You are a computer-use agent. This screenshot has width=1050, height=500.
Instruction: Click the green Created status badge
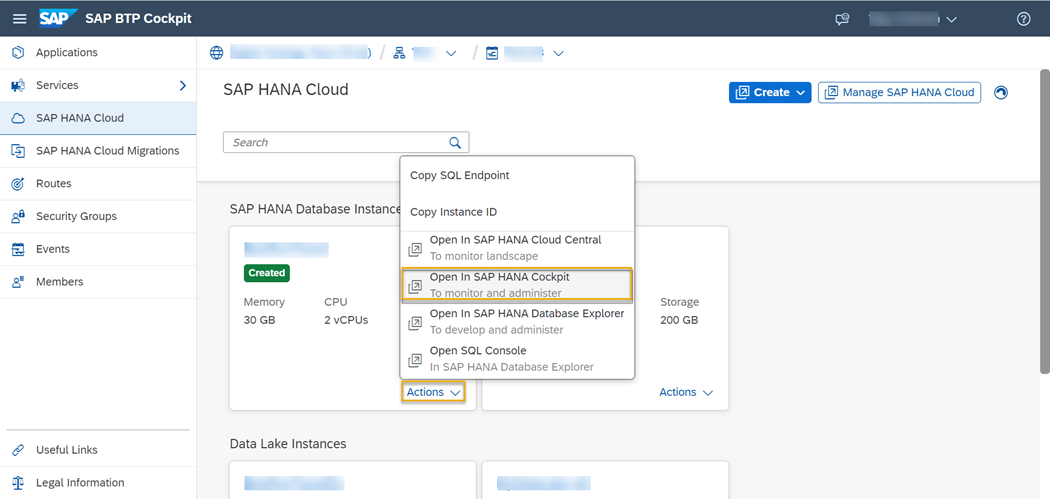point(267,273)
